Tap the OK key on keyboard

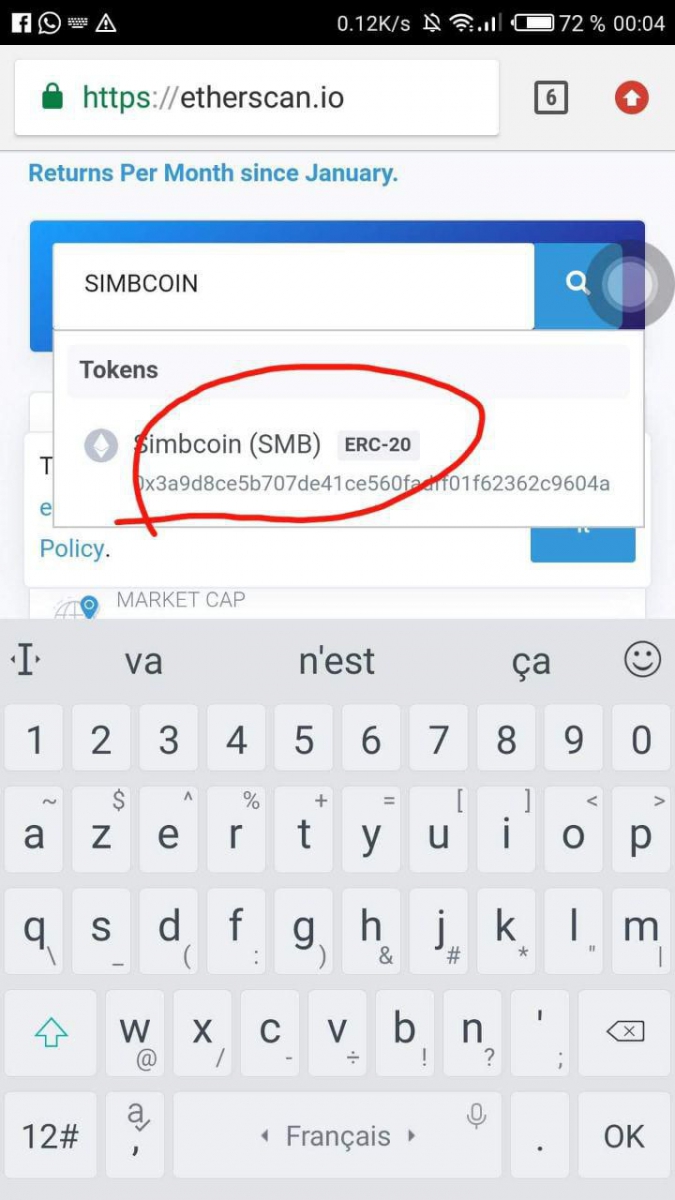click(624, 1136)
